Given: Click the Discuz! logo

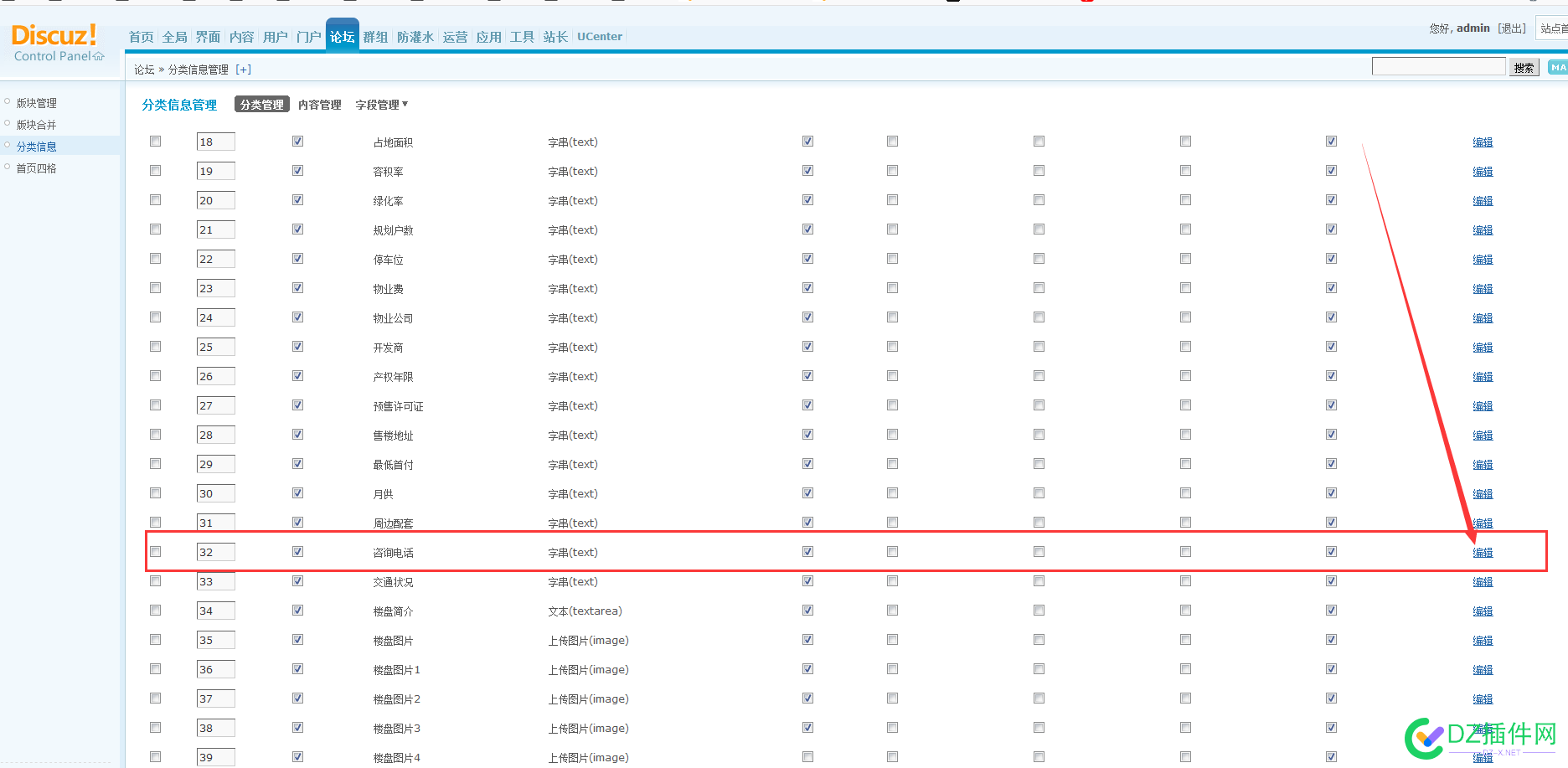Looking at the screenshot, I should (54, 35).
